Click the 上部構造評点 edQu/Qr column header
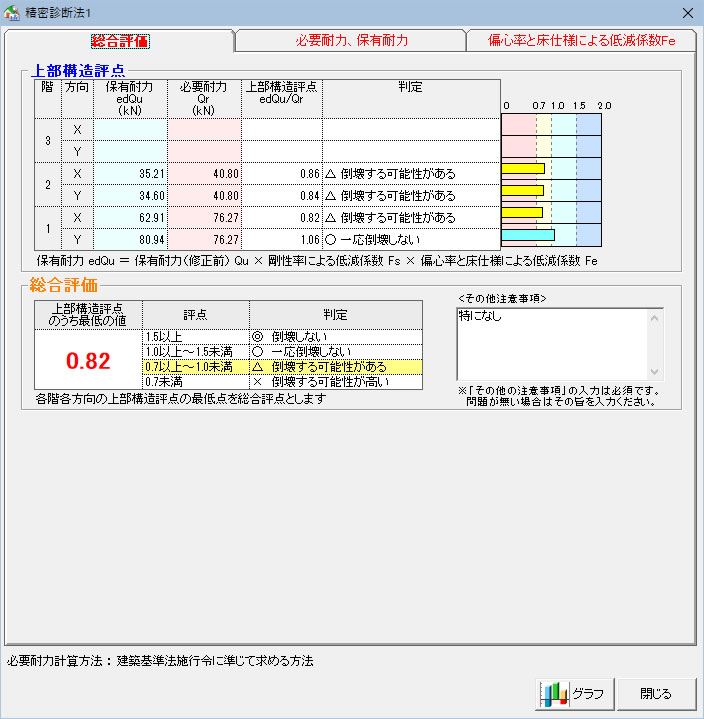This screenshot has height=719, width=704. 282,99
